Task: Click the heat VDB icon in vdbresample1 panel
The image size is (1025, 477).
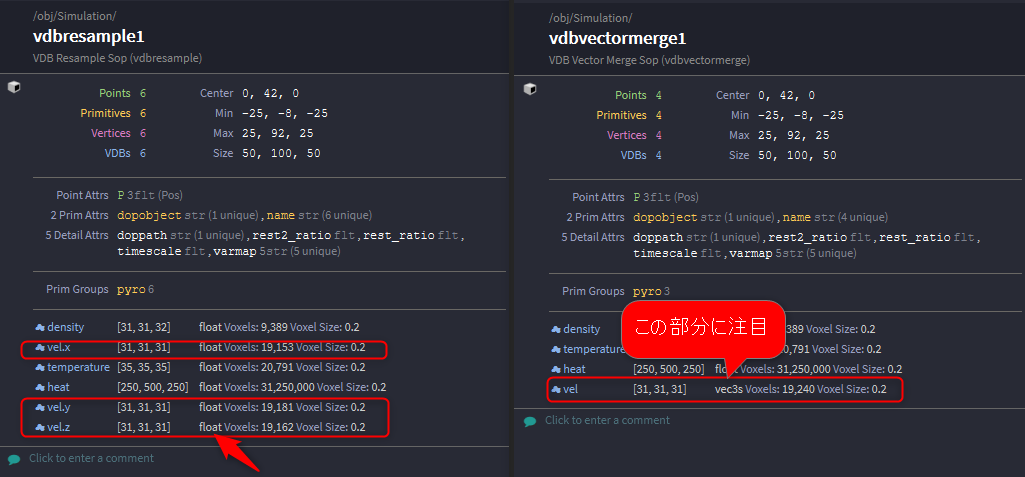Action: (39, 387)
